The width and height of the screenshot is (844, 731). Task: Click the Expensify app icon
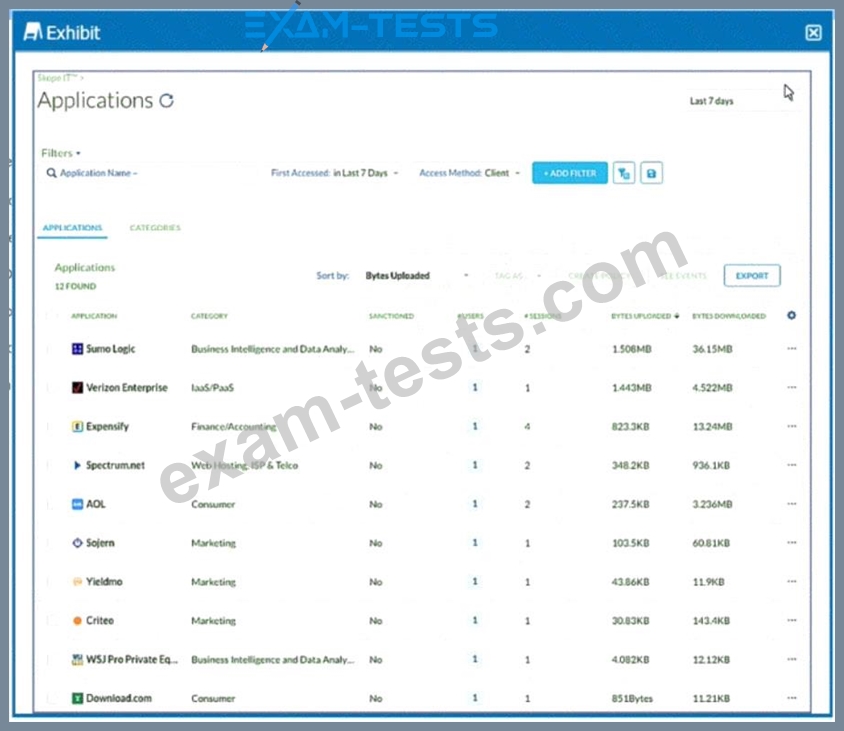click(x=78, y=426)
